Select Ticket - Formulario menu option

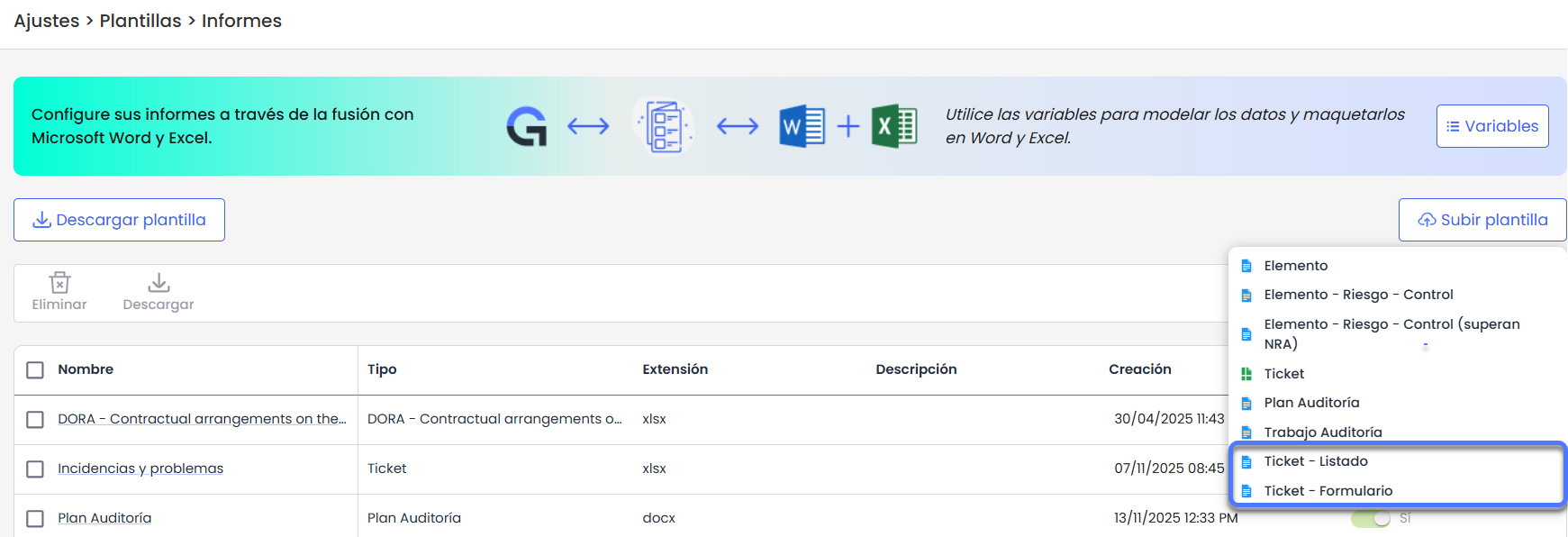click(1328, 491)
